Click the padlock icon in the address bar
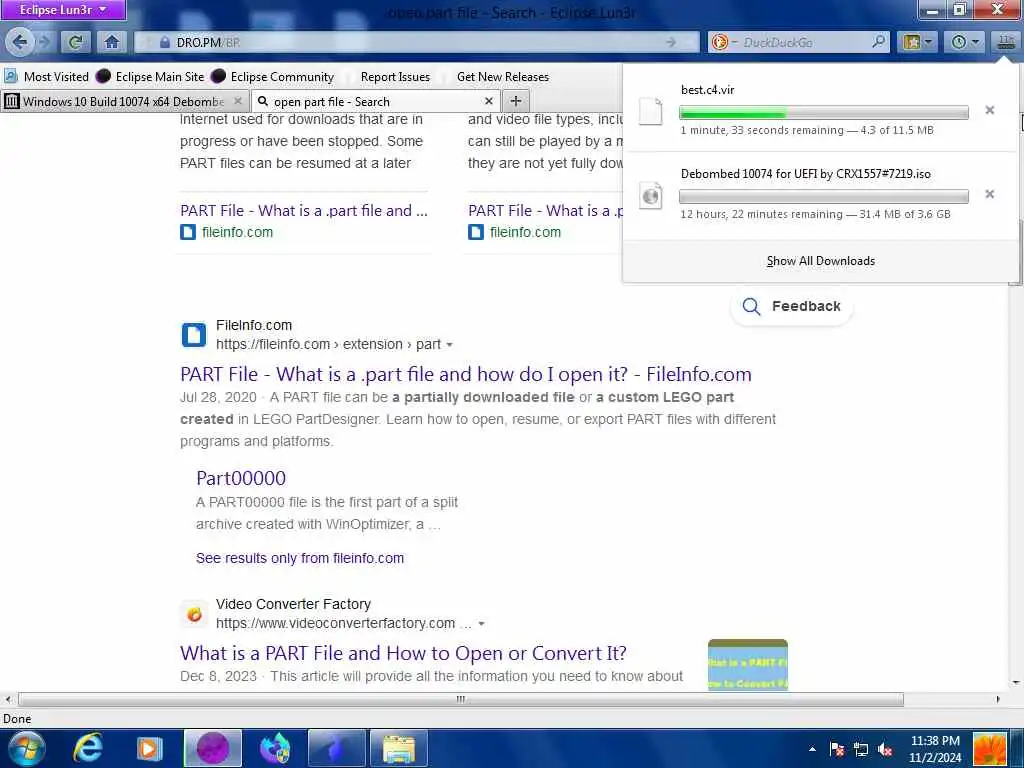This screenshot has width=1024, height=768. pos(165,42)
